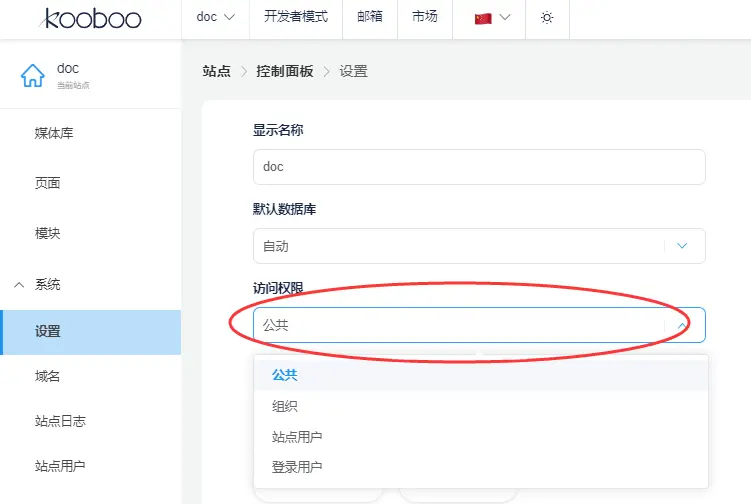Click the 控制面板 breadcrumb link
The image size is (751, 504).
pyautogui.click(x=284, y=71)
